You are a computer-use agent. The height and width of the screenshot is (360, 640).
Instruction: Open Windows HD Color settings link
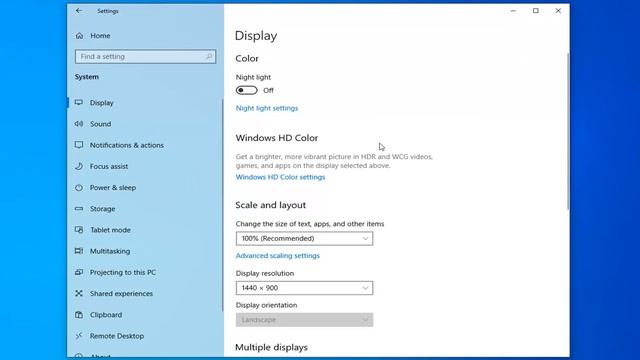(x=280, y=177)
